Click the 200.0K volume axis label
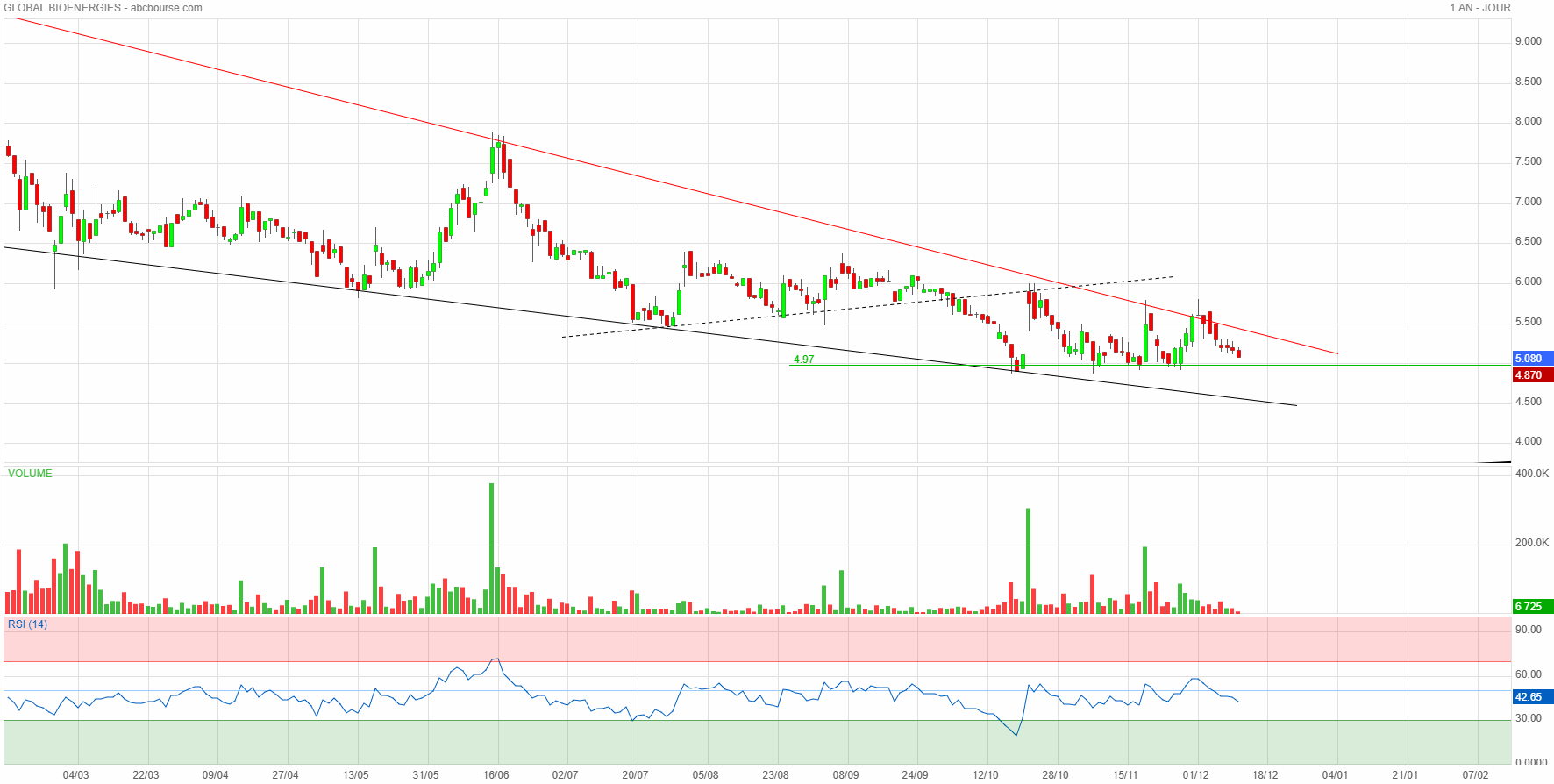 [1532, 543]
